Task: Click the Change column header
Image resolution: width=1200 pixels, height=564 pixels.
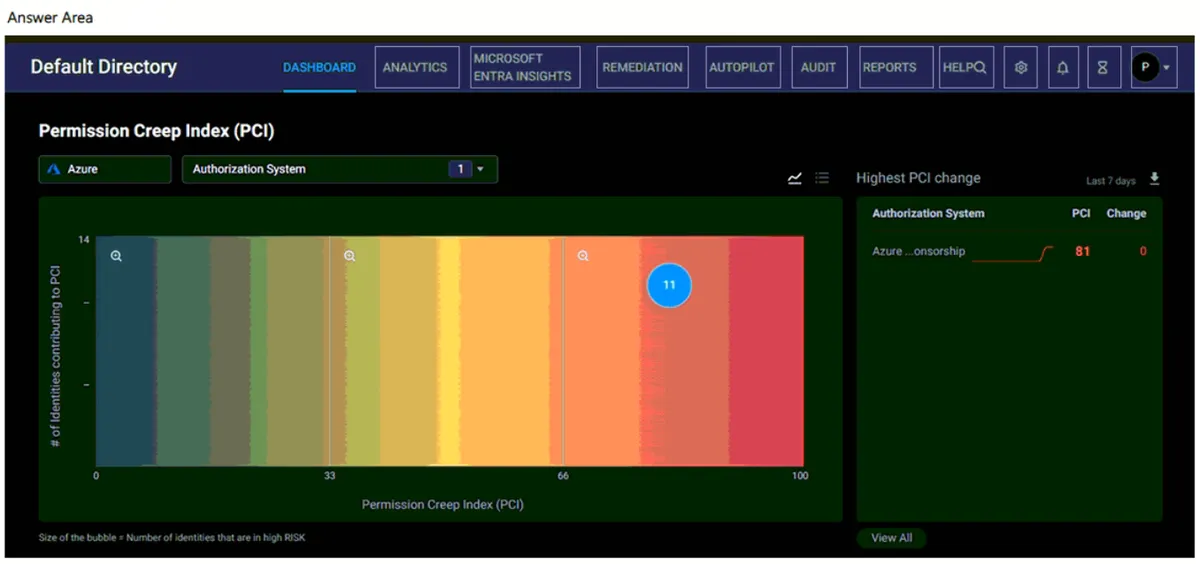Action: pyautogui.click(x=1126, y=213)
